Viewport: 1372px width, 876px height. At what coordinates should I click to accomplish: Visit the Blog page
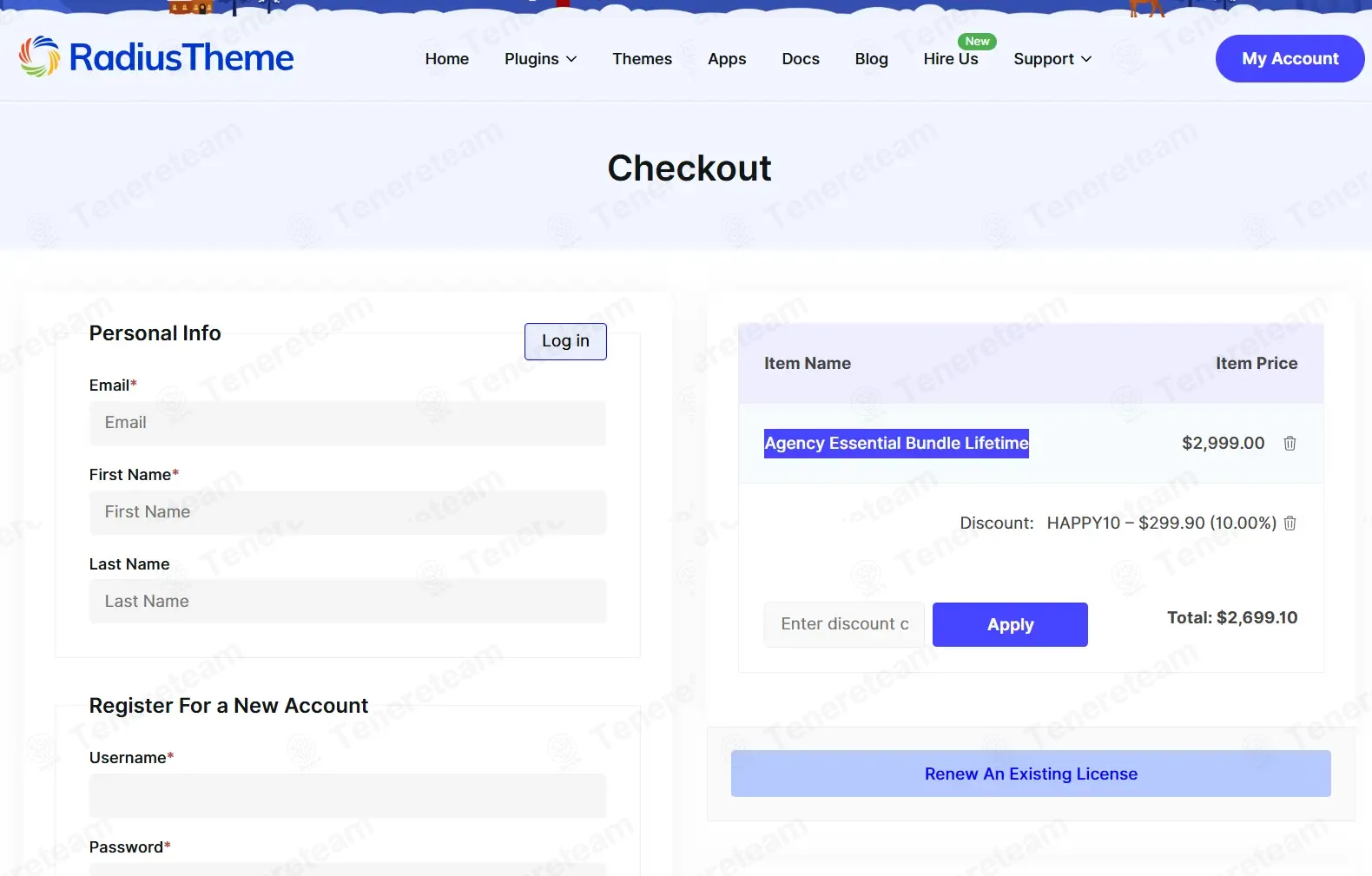pyautogui.click(x=871, y=59)
